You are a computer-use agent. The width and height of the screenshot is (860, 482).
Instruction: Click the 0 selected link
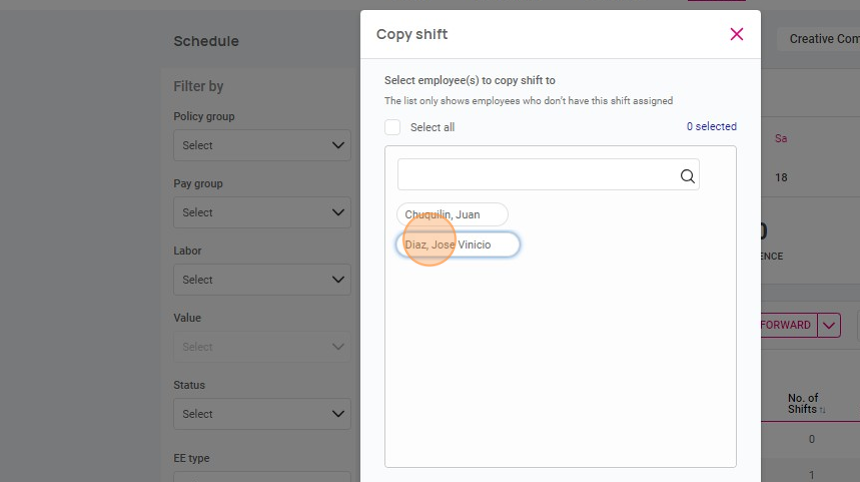711,127
